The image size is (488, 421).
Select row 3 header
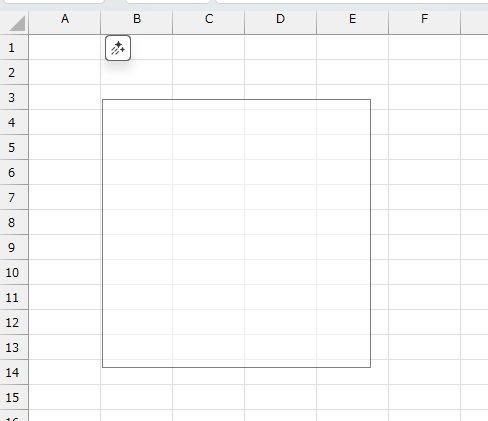(14, 97)
